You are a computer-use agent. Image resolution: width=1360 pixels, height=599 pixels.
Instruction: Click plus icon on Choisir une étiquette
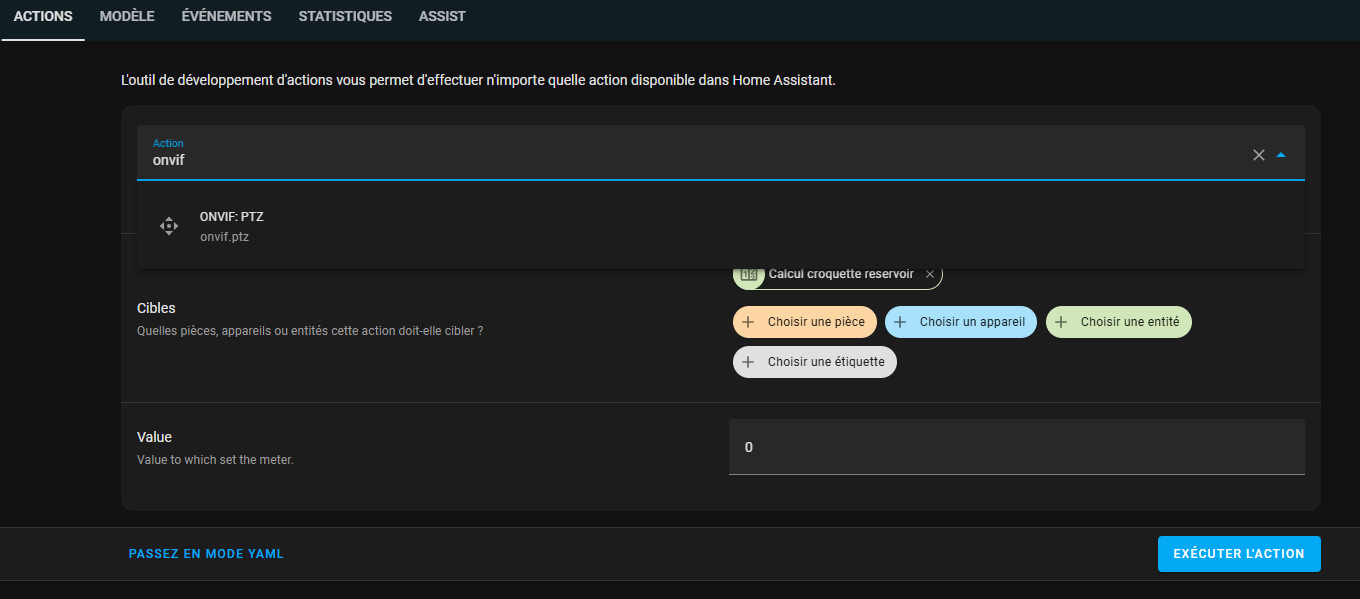747,362
